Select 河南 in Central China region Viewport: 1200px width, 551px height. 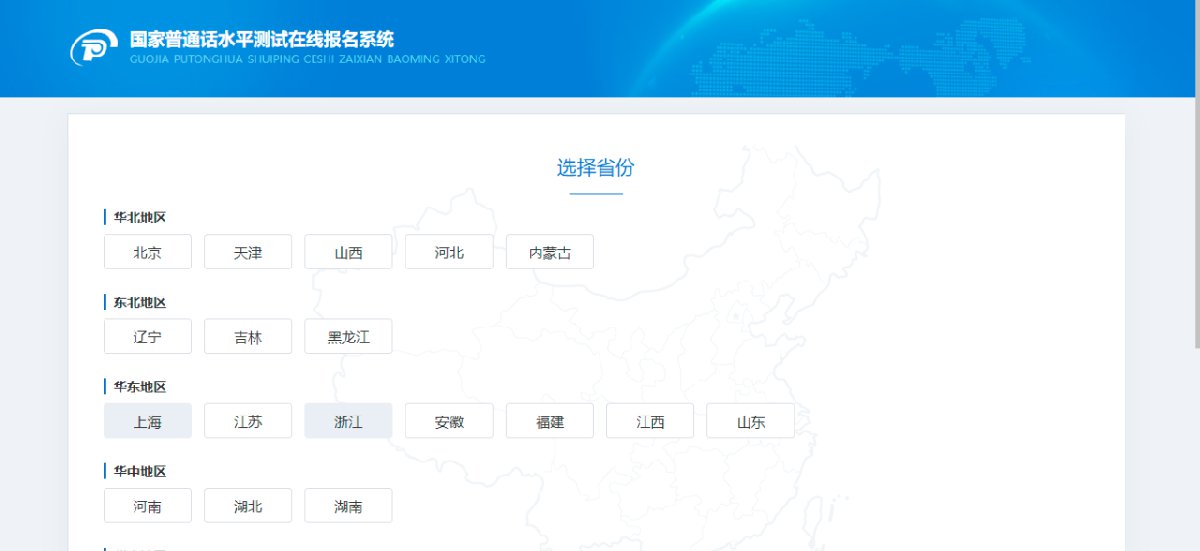coord(148,506)
